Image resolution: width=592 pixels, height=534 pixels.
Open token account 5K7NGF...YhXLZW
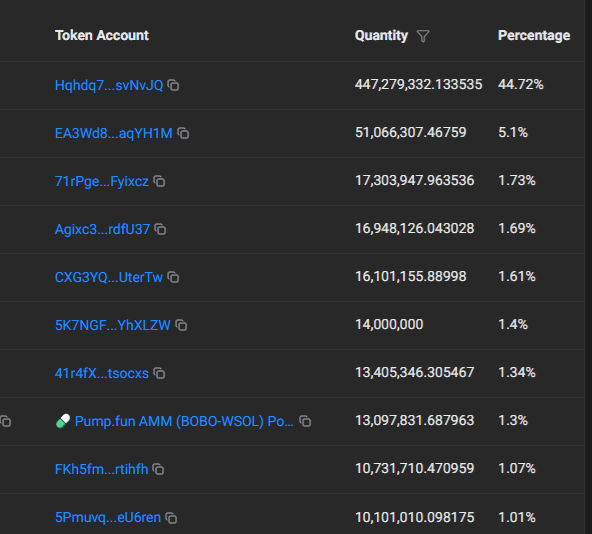[x=113, y=325]
